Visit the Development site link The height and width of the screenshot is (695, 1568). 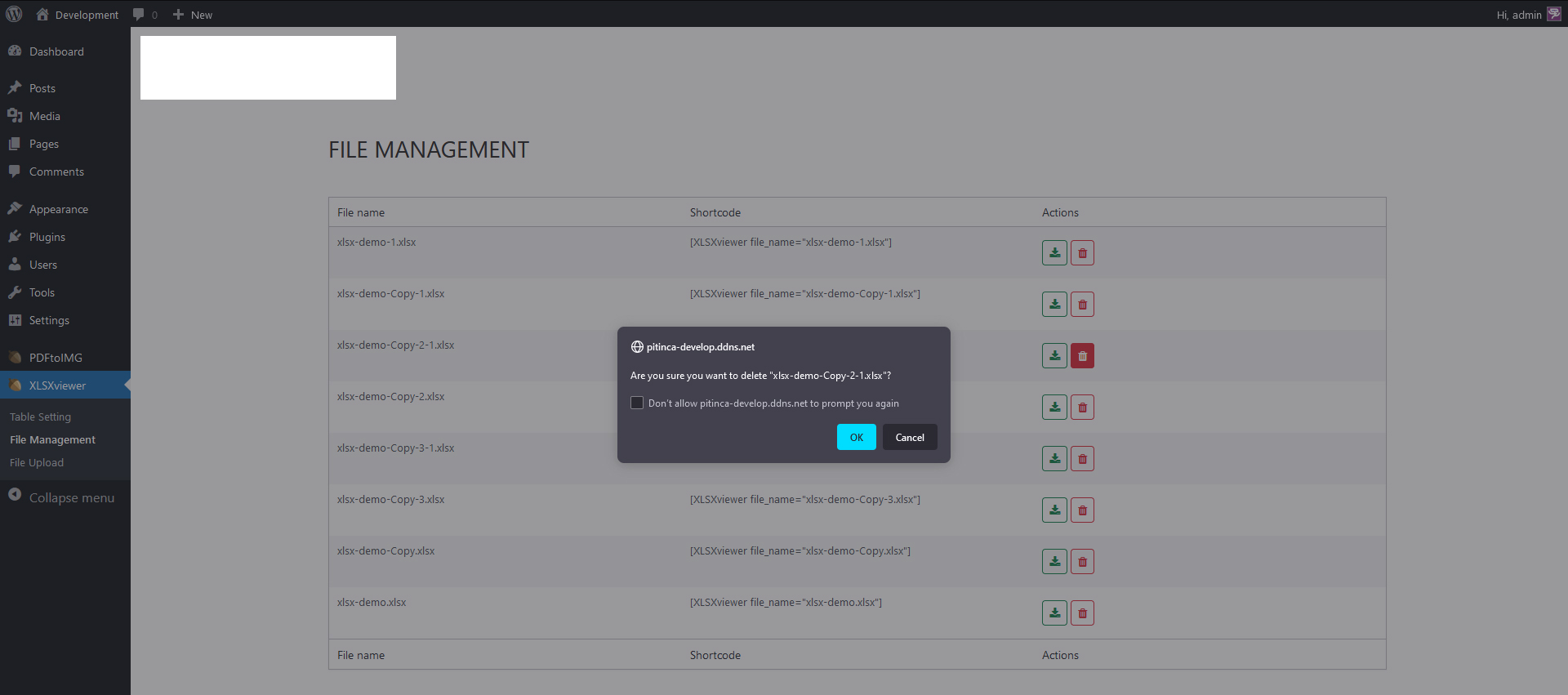[x=78, y=15]
